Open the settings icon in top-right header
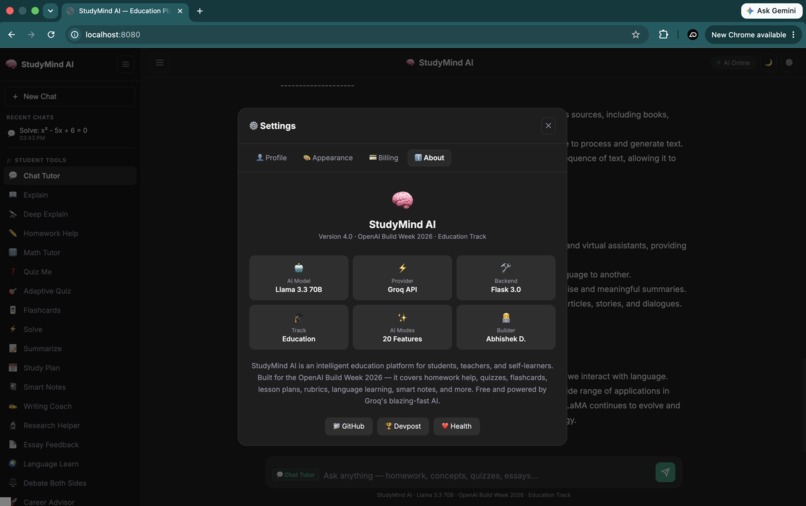The height and width of the screenshot is (506, 806). click(x=789, y=63)
